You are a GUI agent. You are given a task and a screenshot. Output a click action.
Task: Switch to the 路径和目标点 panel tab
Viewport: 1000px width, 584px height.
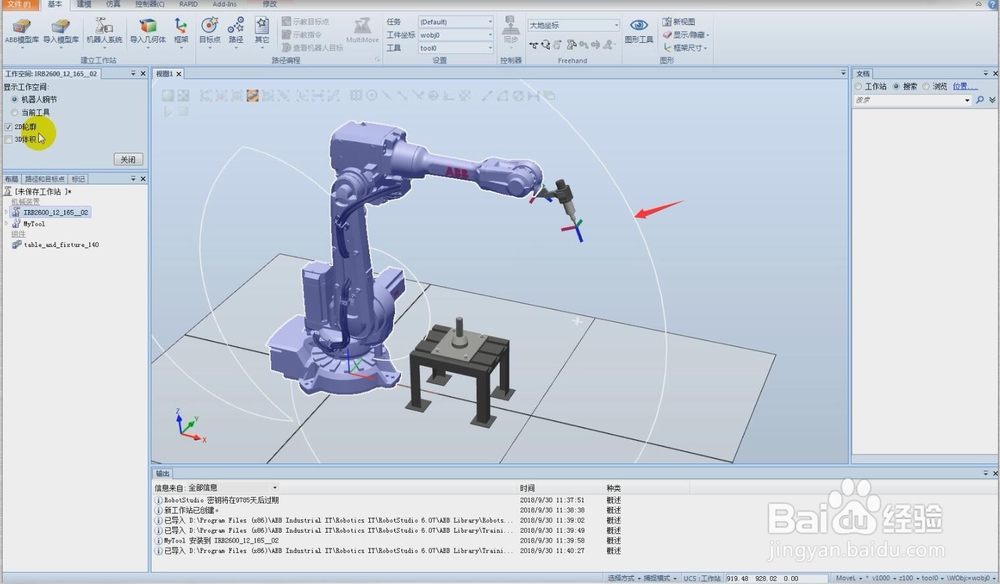(x=45, y=179)
